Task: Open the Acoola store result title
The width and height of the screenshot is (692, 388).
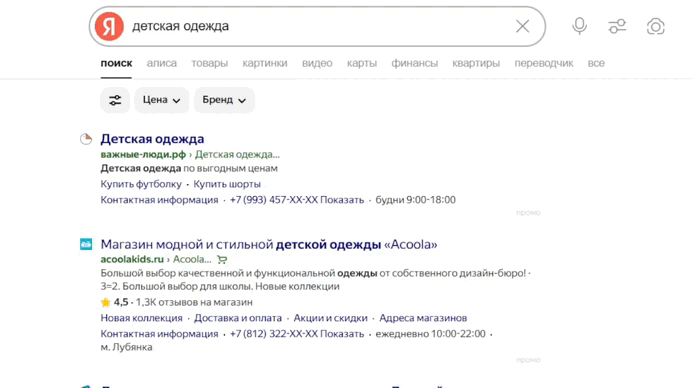Action: pos(269,244)
